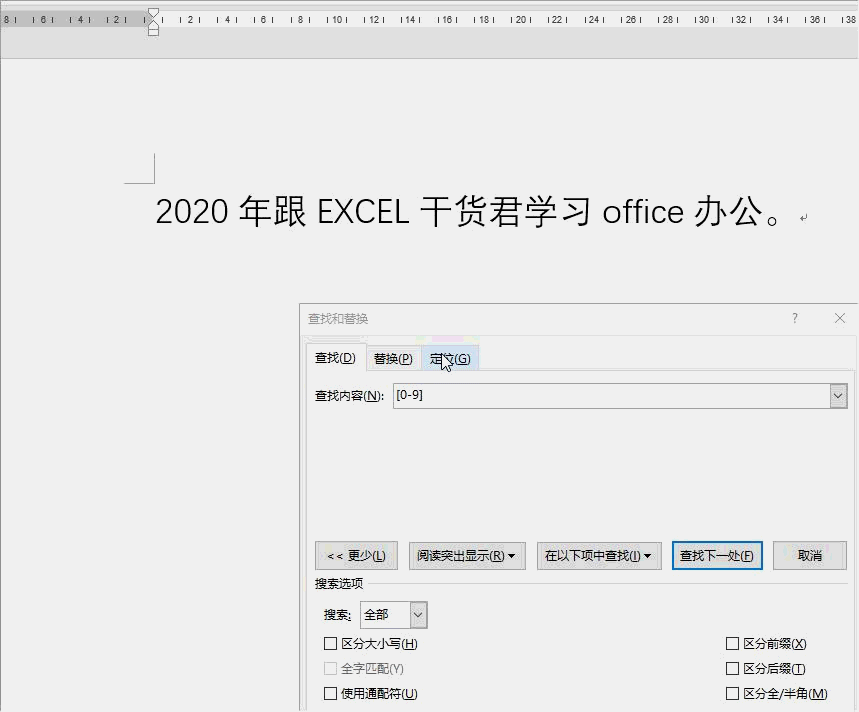The width and height of the screenshot is (859, 712).
Task: Open the 在以下项中查找(I) dropdown button
Action: 599,556
